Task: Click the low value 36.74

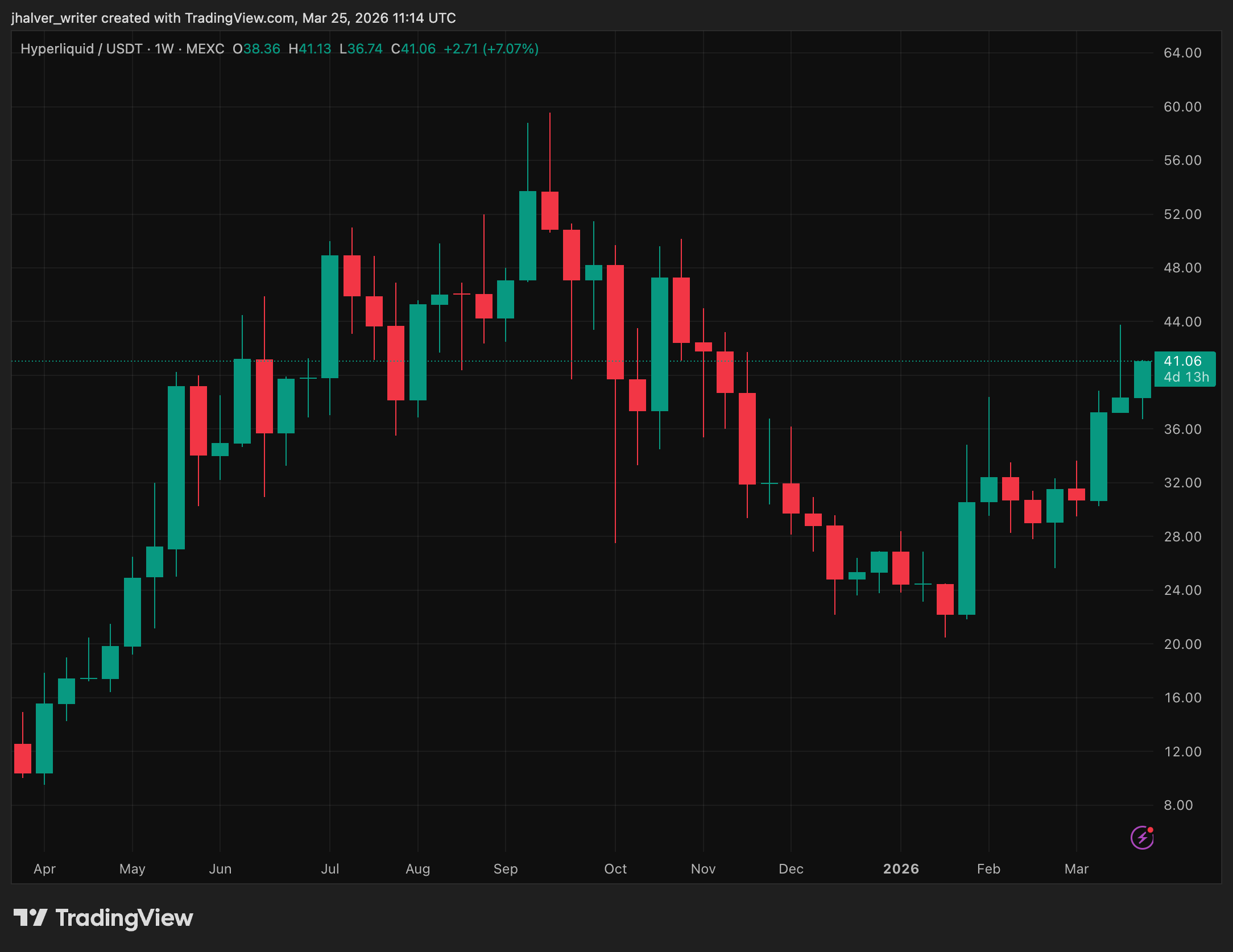Action: 365,49
